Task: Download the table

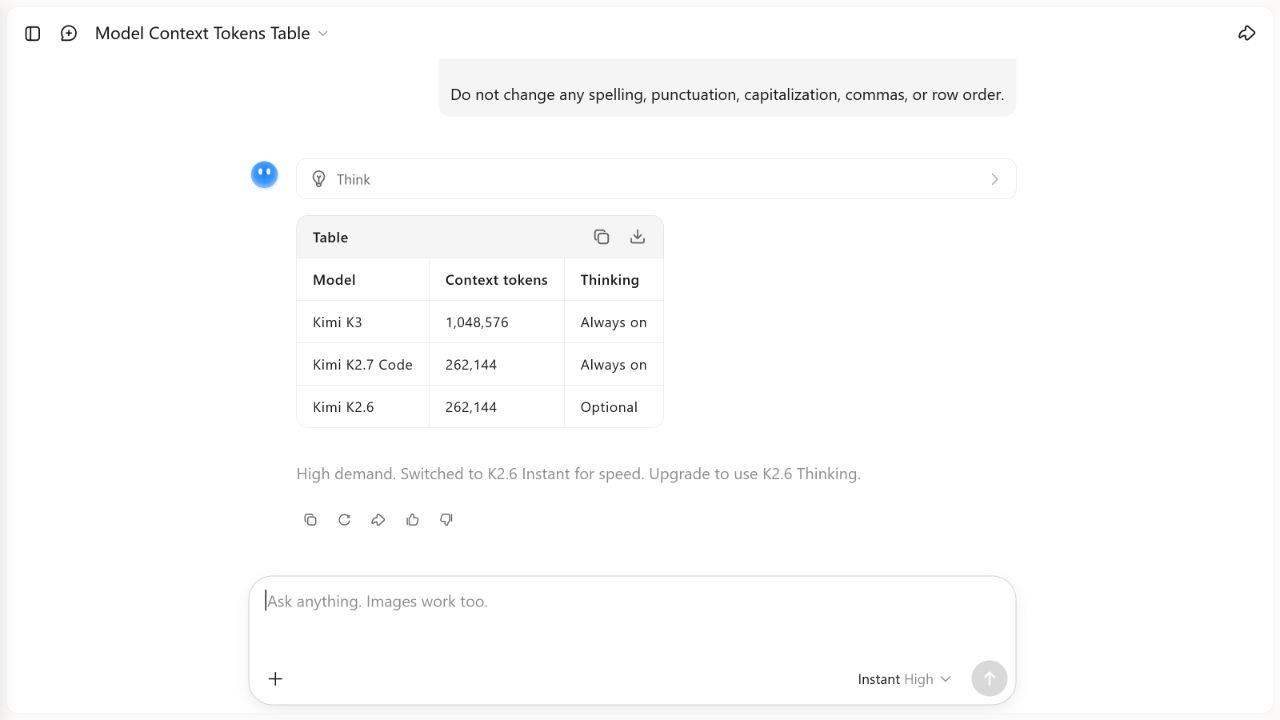Action: point(637,237)
